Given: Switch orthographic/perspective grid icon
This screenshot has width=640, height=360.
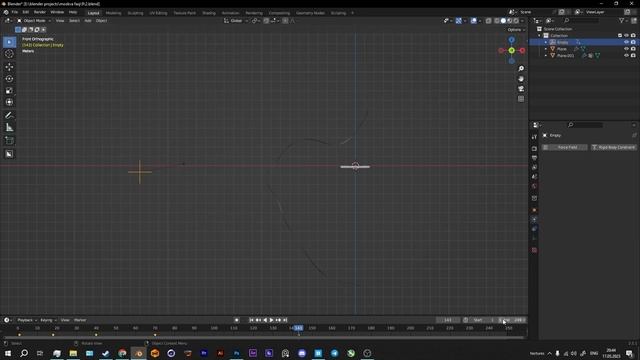Looking at the screenshot, I should (x=521, y=99).
